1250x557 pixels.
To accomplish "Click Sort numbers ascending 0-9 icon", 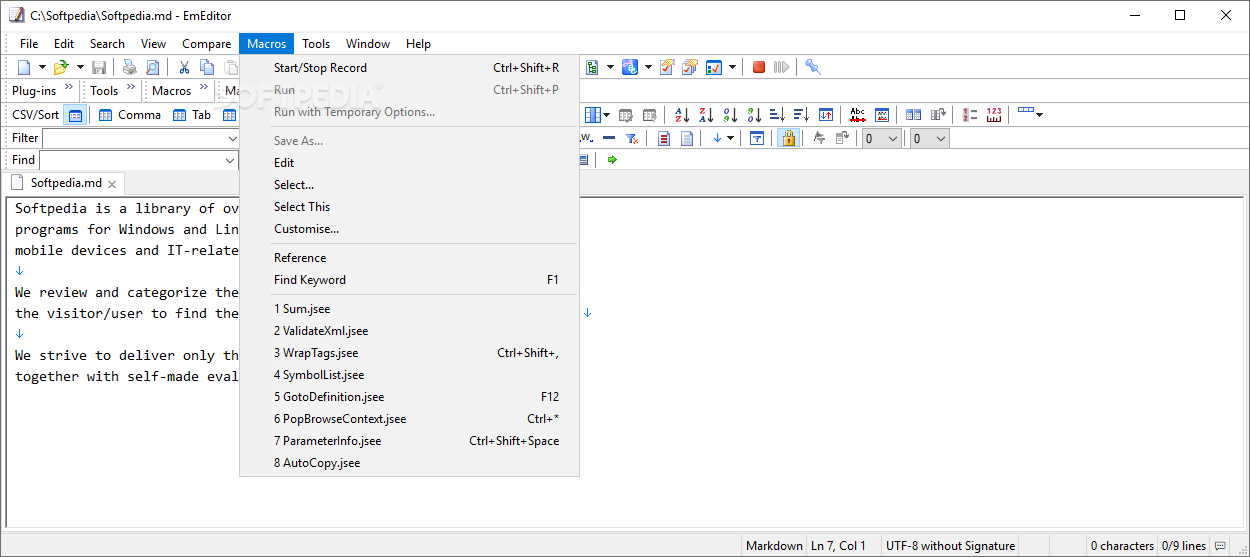I will point(730,115).
